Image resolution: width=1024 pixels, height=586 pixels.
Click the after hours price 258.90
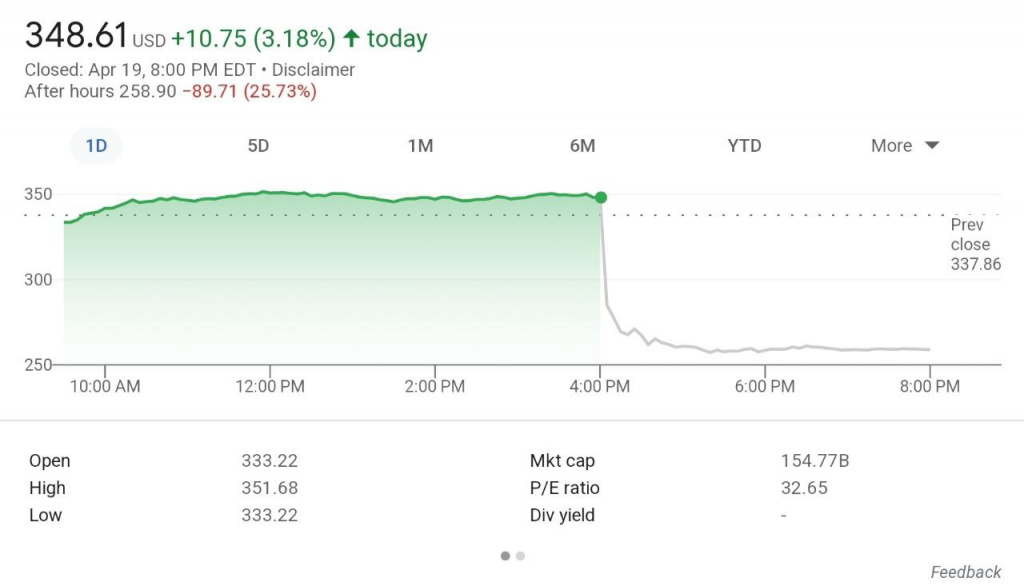148,91
